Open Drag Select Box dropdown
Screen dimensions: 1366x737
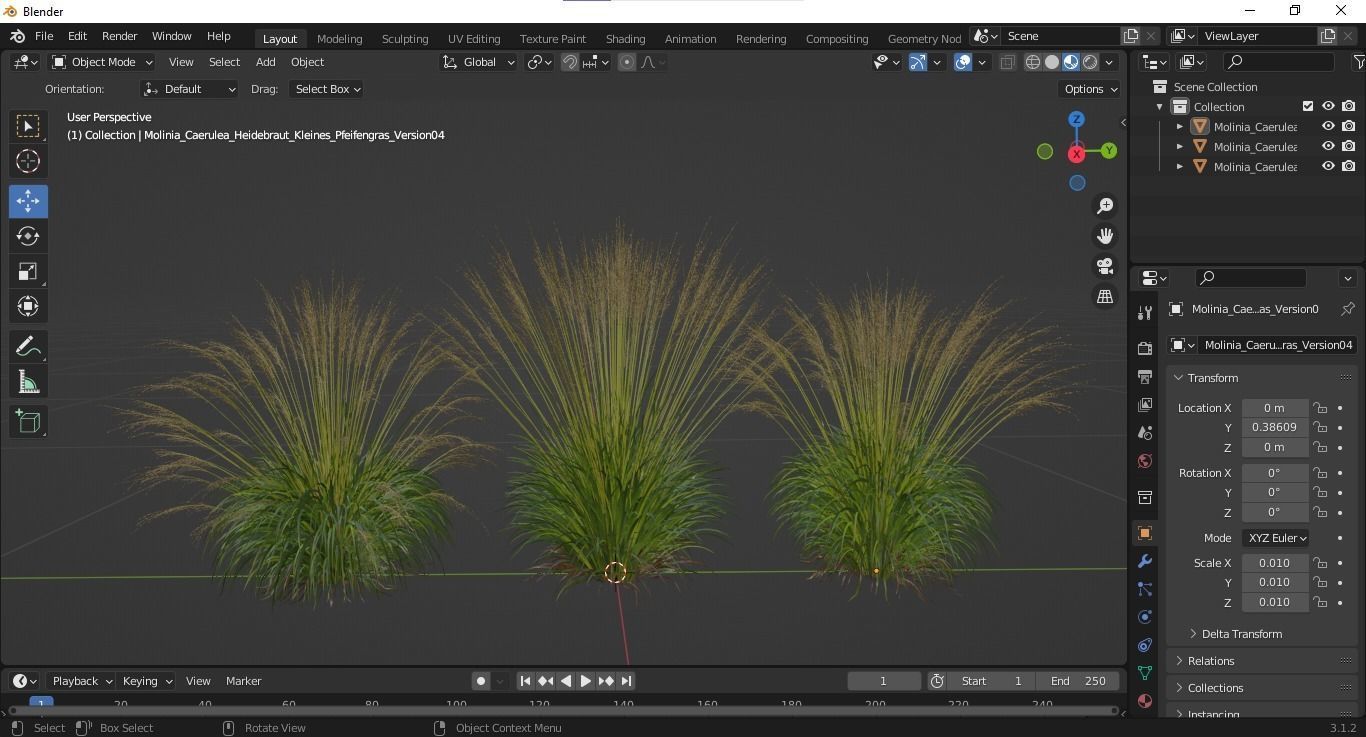326,89
